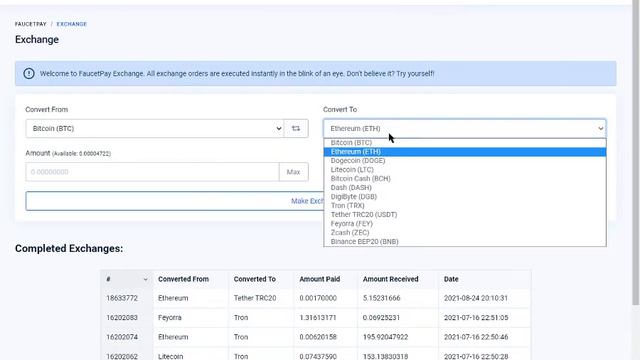Click amount received 195.92047922
The height and width of the screenshot is (360, 640).
(385, 337)
